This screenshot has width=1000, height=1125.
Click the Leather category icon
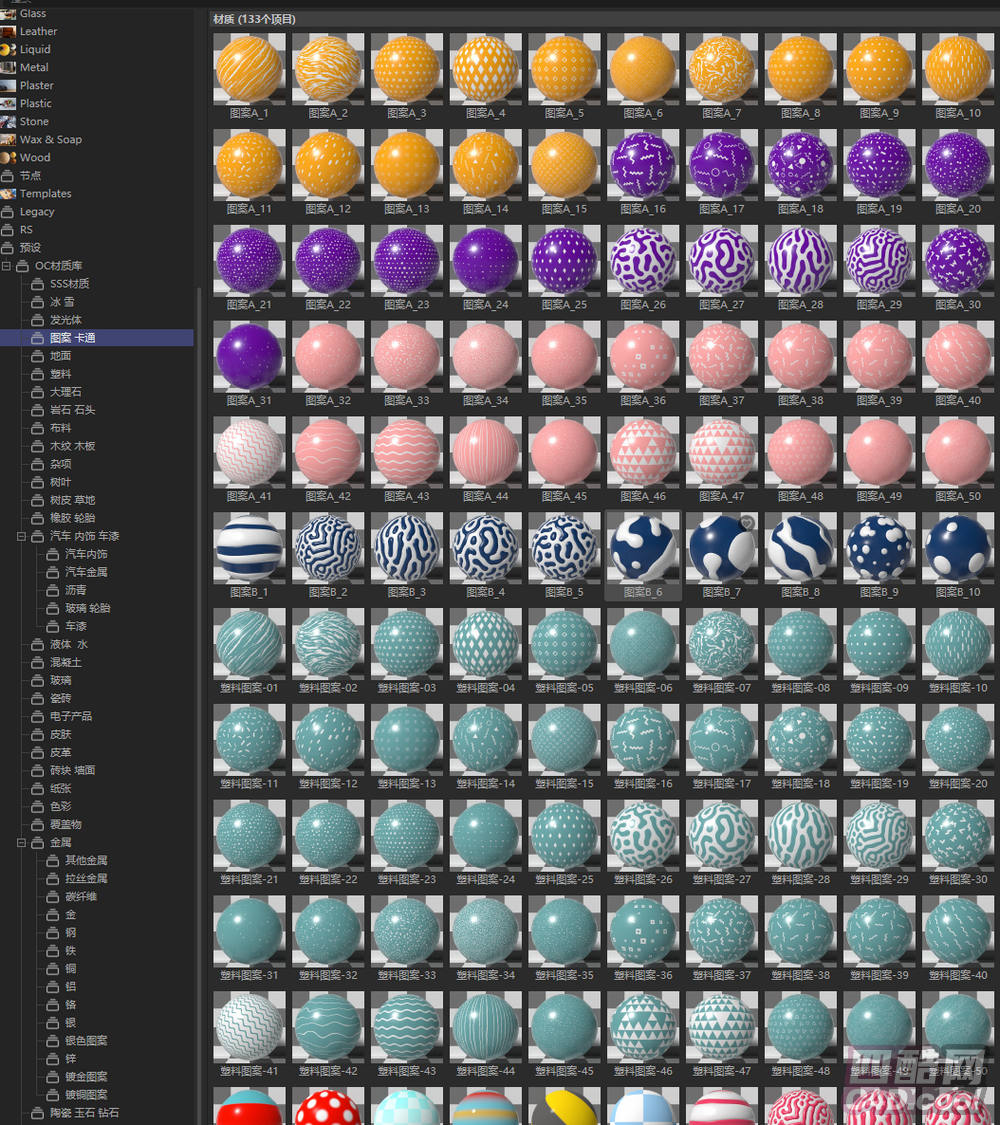pos(8,31)
